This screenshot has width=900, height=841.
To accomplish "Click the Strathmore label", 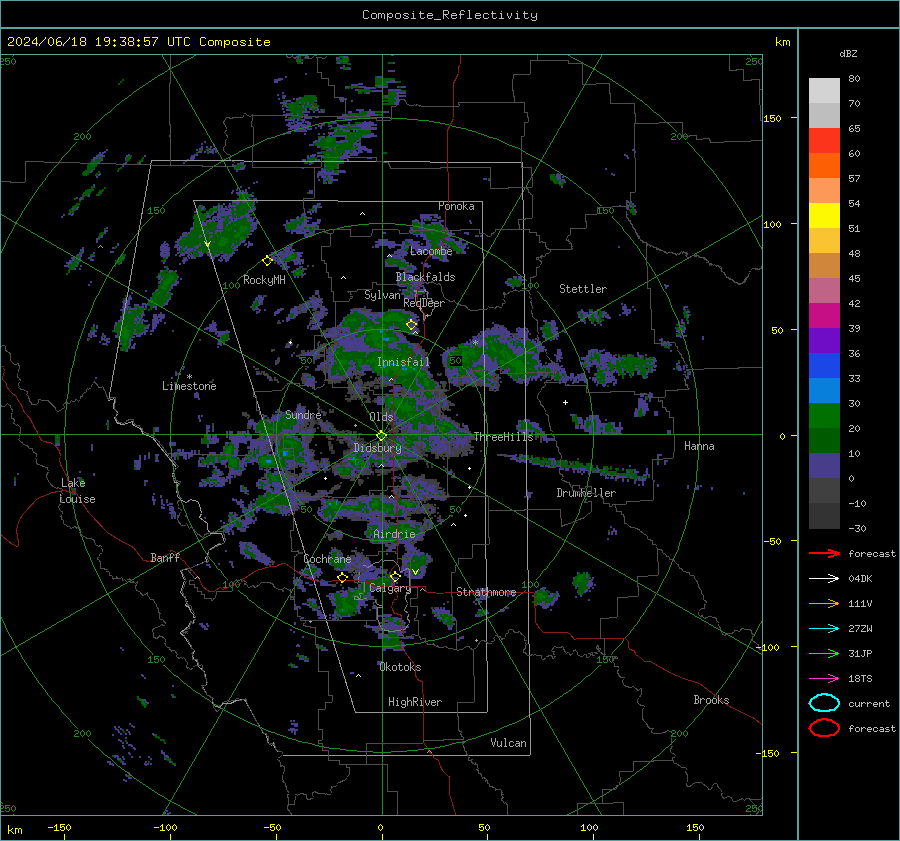I will [x=486, y=592].
